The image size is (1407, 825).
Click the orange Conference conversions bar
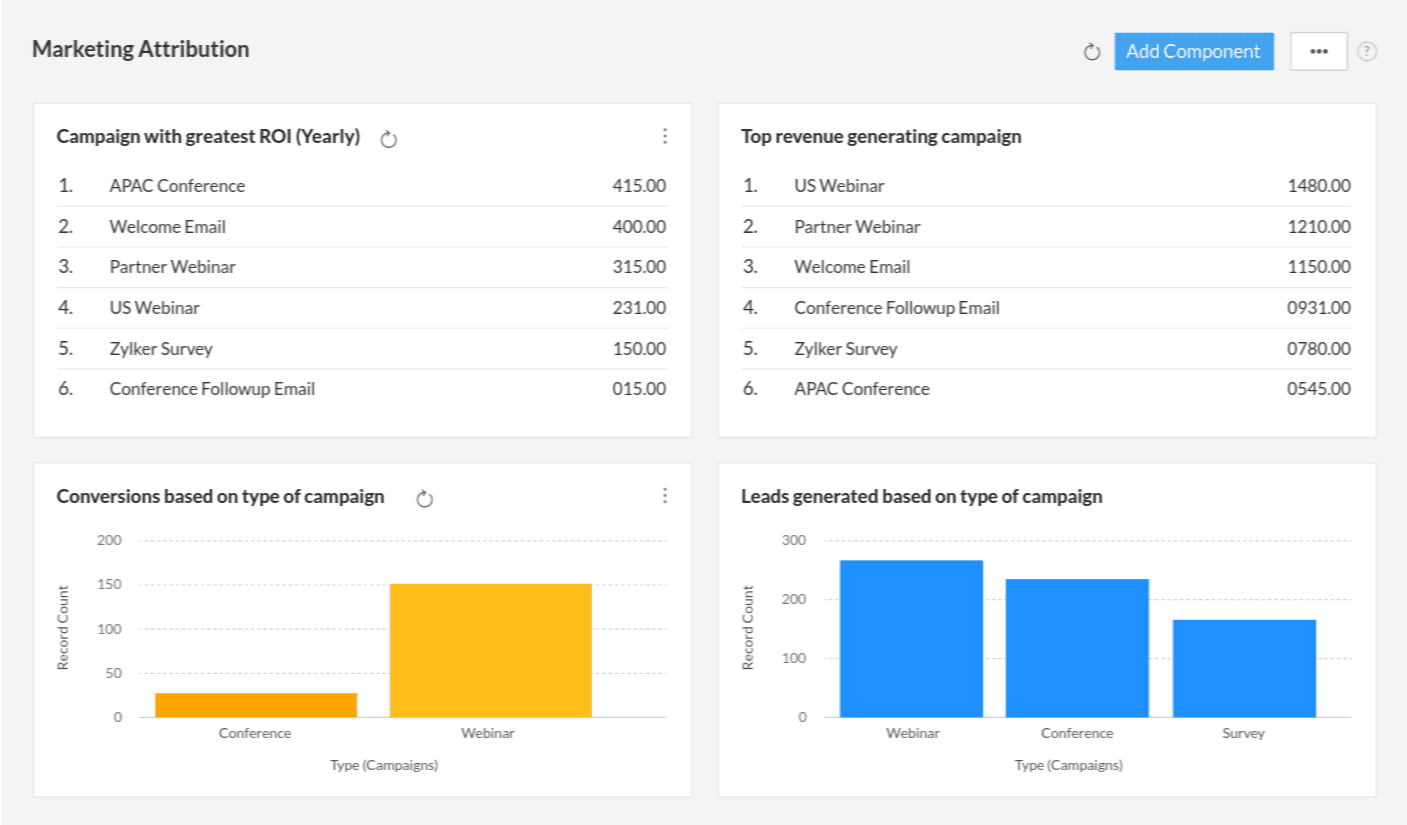(x=255, y=704)
